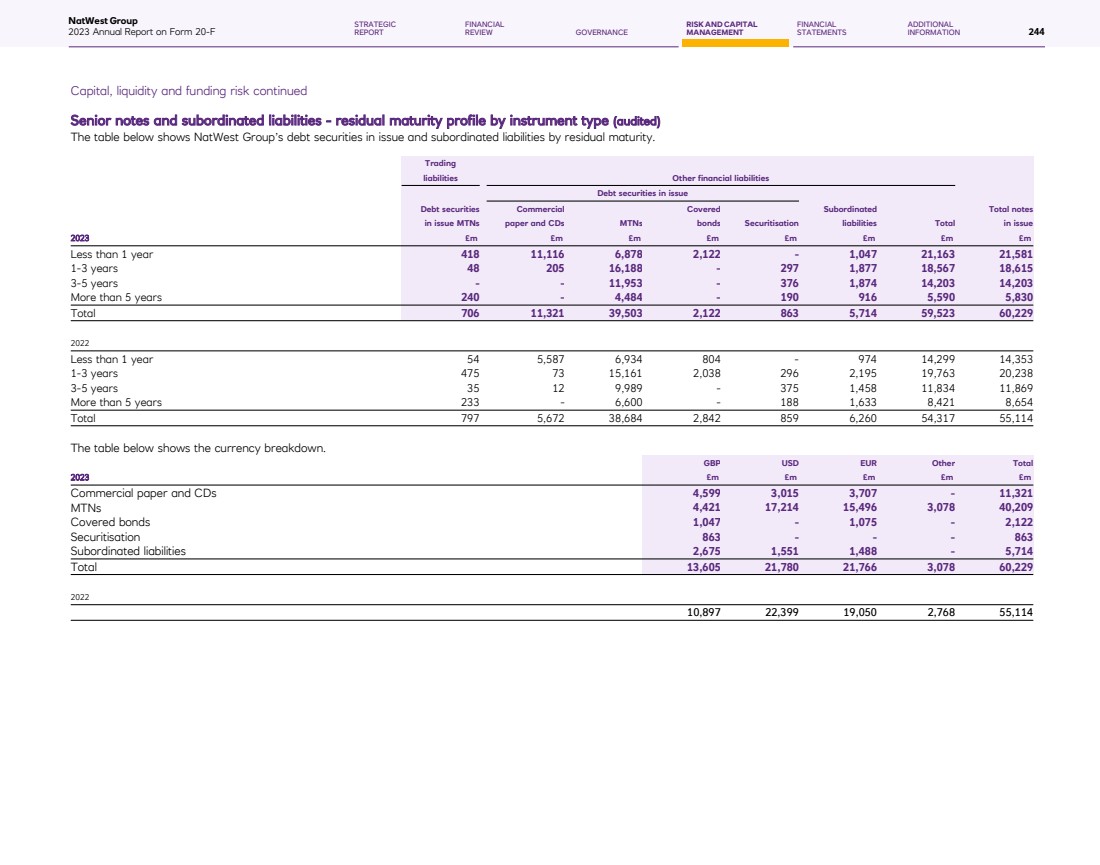Click the 'More than 5 years' 2023 row
The image size is (1100, 865).
(x=116, y=297)
